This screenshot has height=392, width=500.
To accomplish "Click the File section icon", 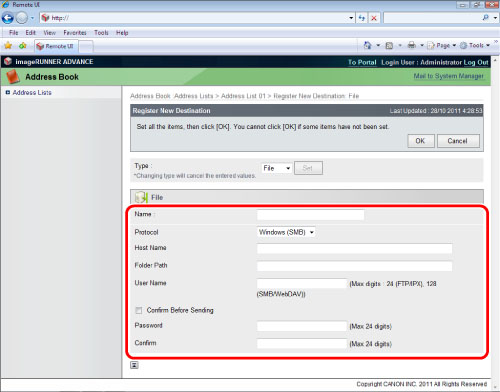I will coord(141,197).
